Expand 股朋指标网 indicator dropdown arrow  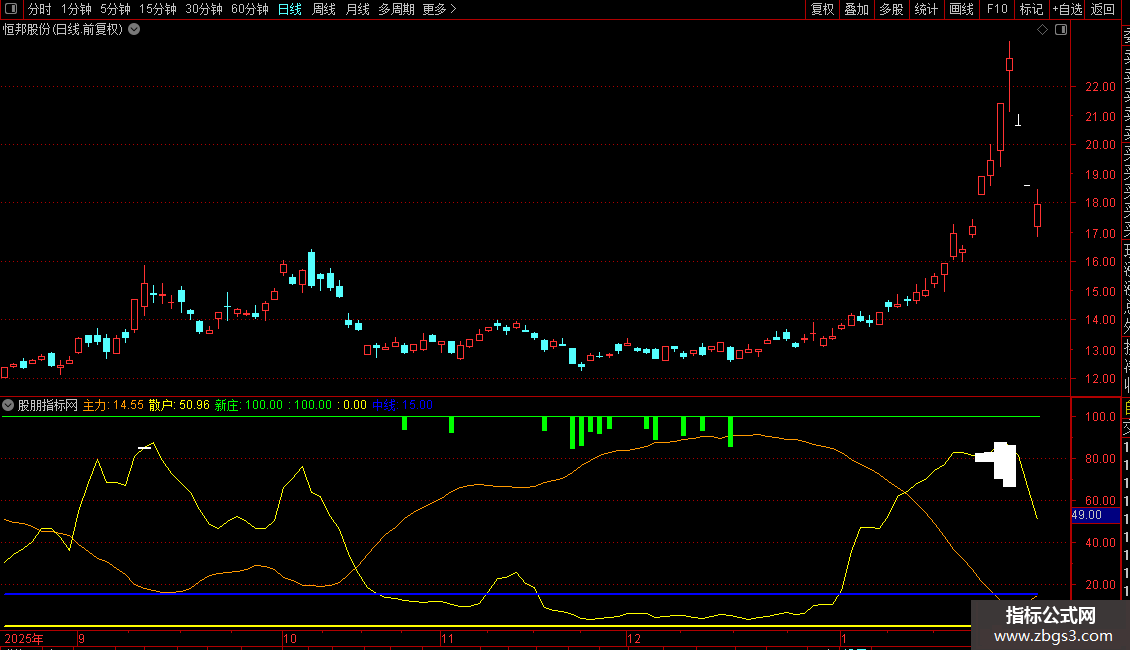pos(9,405)
